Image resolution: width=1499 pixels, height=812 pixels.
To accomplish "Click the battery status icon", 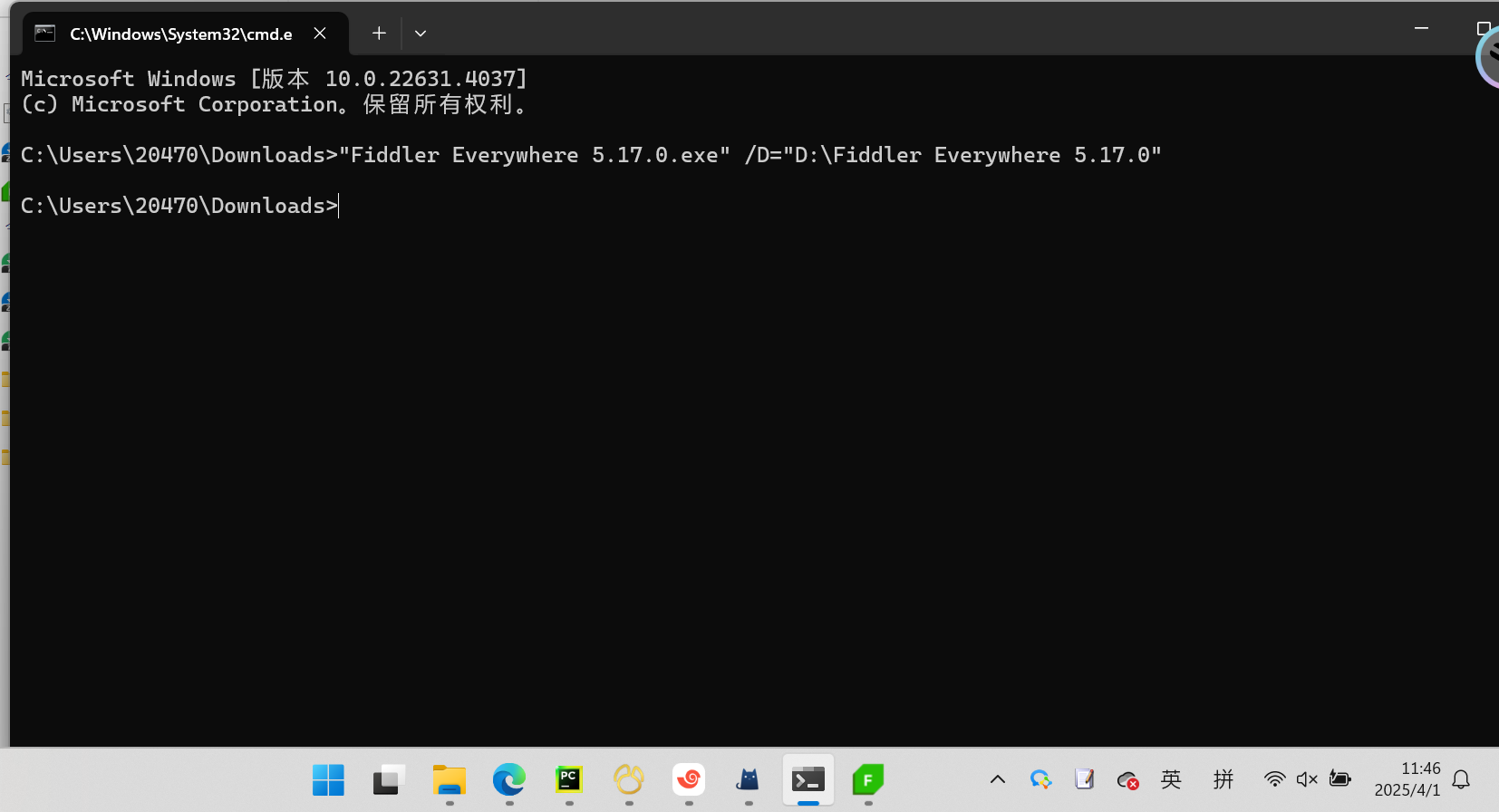I will pos(1339,779).
